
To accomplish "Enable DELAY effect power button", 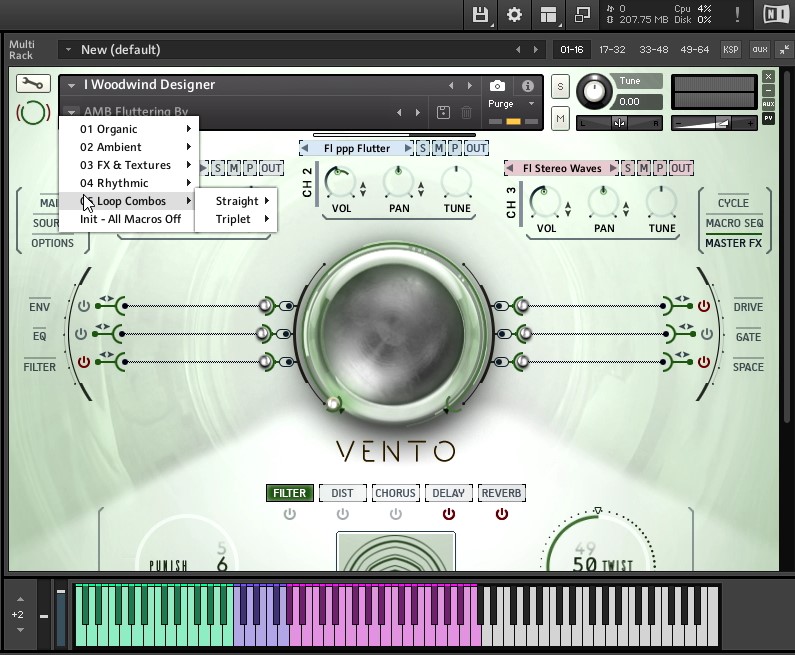I will [449, 514].
